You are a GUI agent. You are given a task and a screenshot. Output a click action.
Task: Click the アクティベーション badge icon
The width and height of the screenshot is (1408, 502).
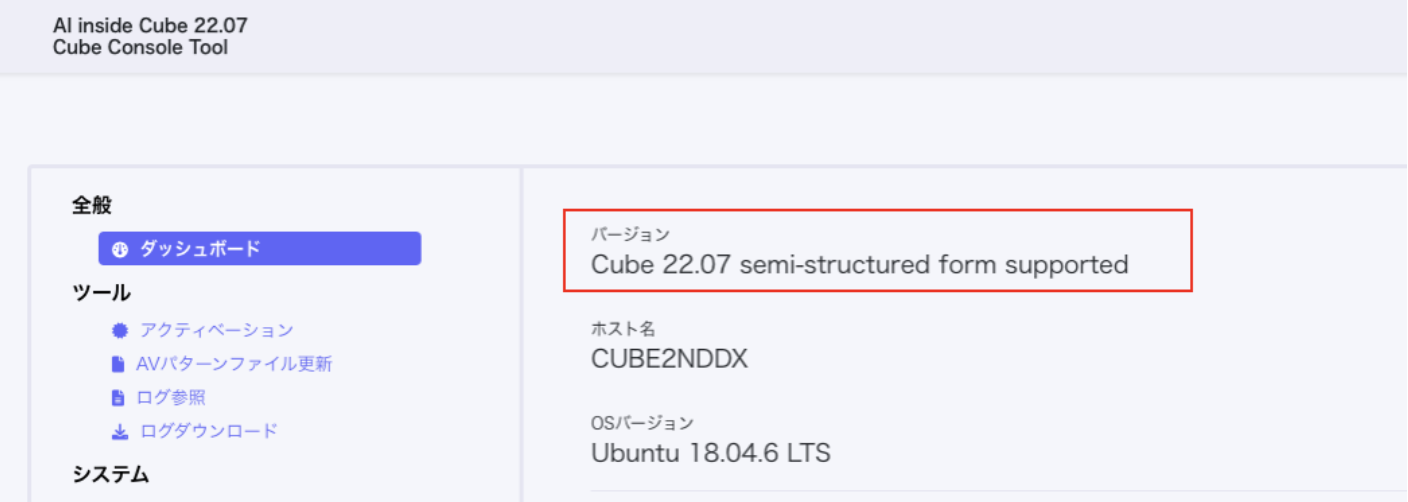coord(121,330)
